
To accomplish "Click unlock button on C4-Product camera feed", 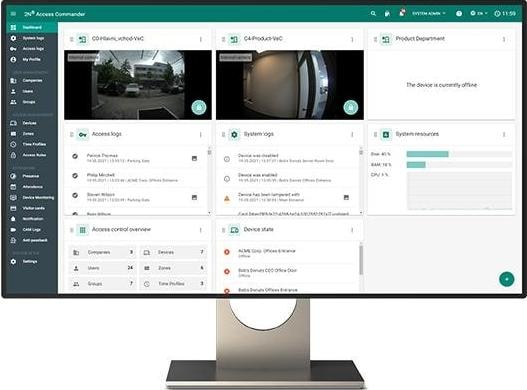I will [x=351, y=107].
